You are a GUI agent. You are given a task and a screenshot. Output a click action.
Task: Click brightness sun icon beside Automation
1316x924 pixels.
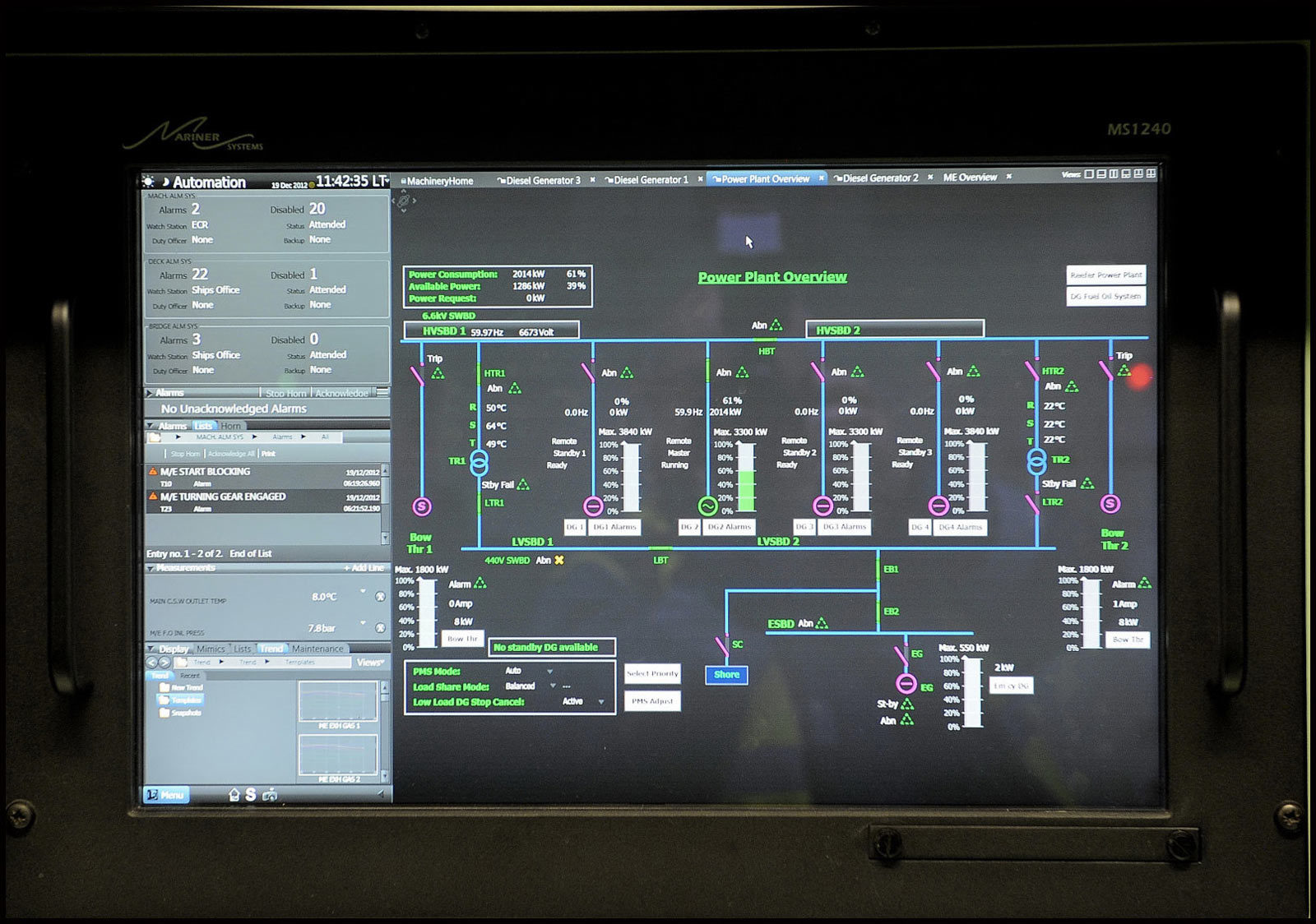pos(149,182)
